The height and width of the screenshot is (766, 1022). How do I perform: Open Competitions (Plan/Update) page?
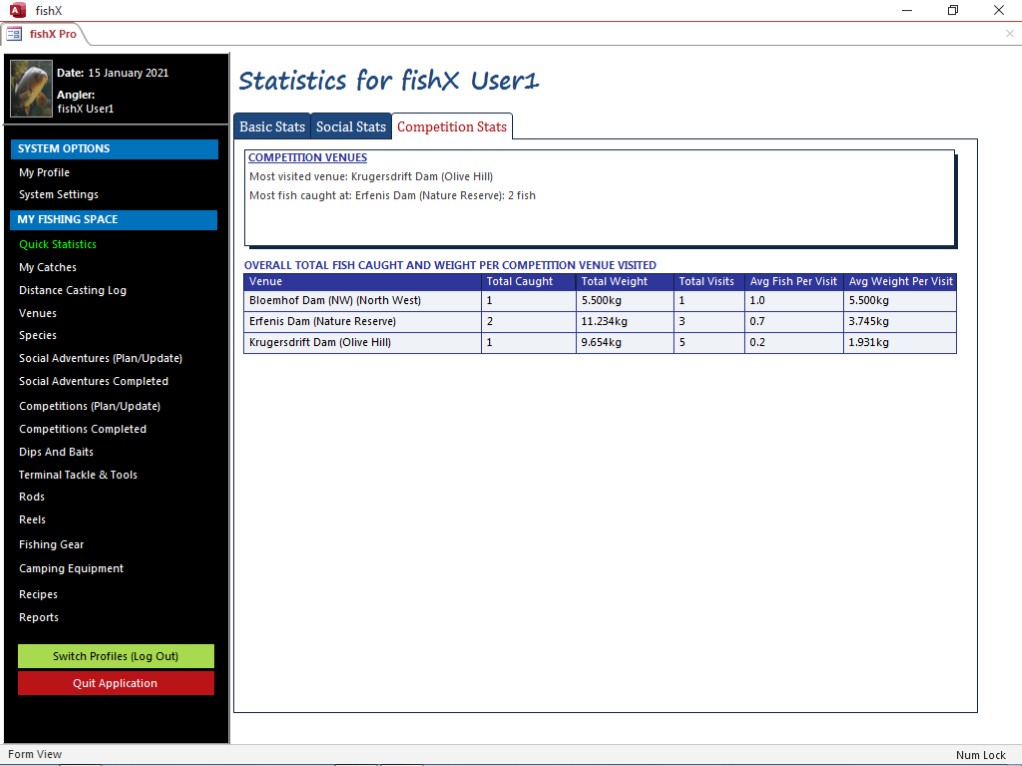[x=89, y=407]
